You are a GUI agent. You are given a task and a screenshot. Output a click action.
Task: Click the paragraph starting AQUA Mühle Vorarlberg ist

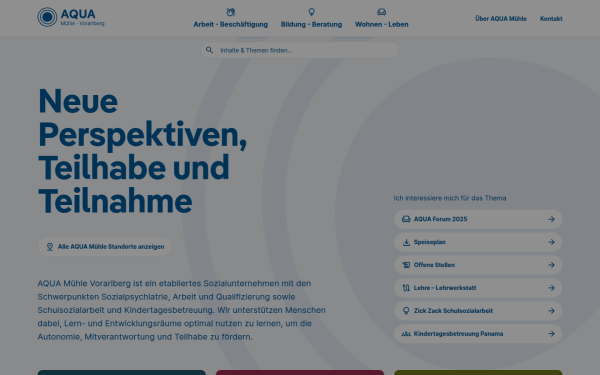(181, 310)
